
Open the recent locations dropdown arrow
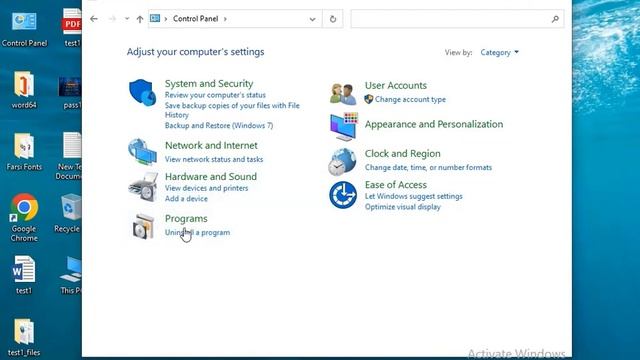pyautogui.click(x=127, y=19)
